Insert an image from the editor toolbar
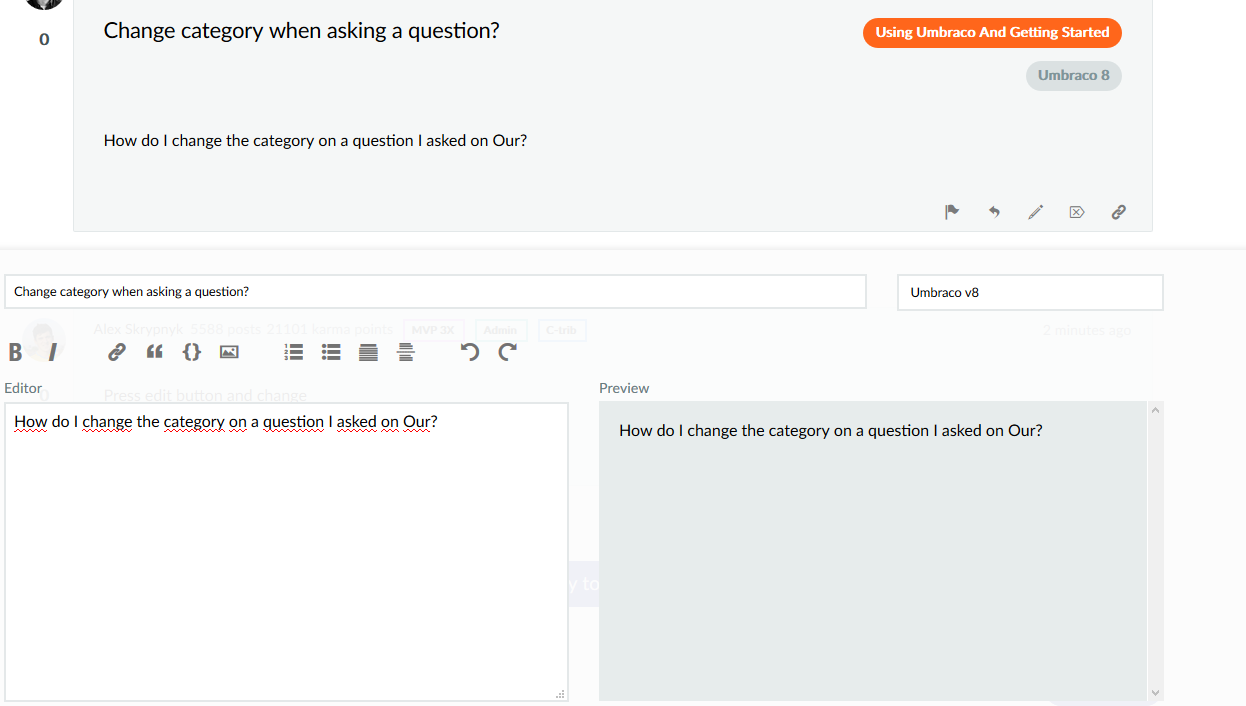The height and width of the screenshot is (706, 1246). coord(229,352)
